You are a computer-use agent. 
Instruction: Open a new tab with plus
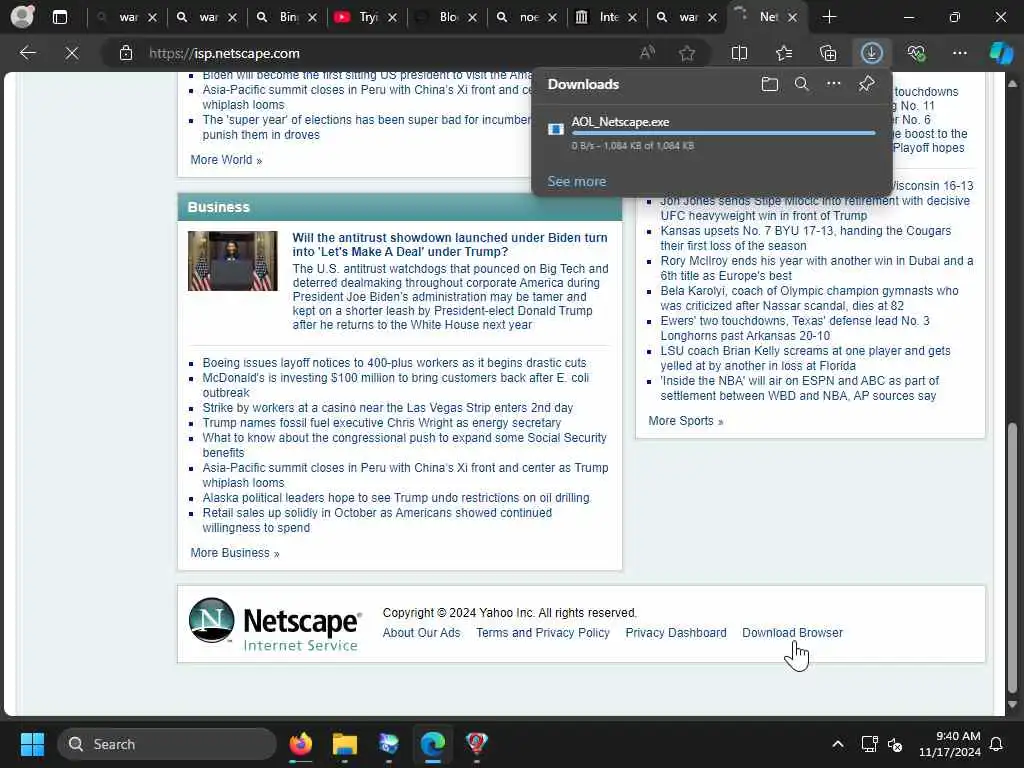(x=829, y=17)
